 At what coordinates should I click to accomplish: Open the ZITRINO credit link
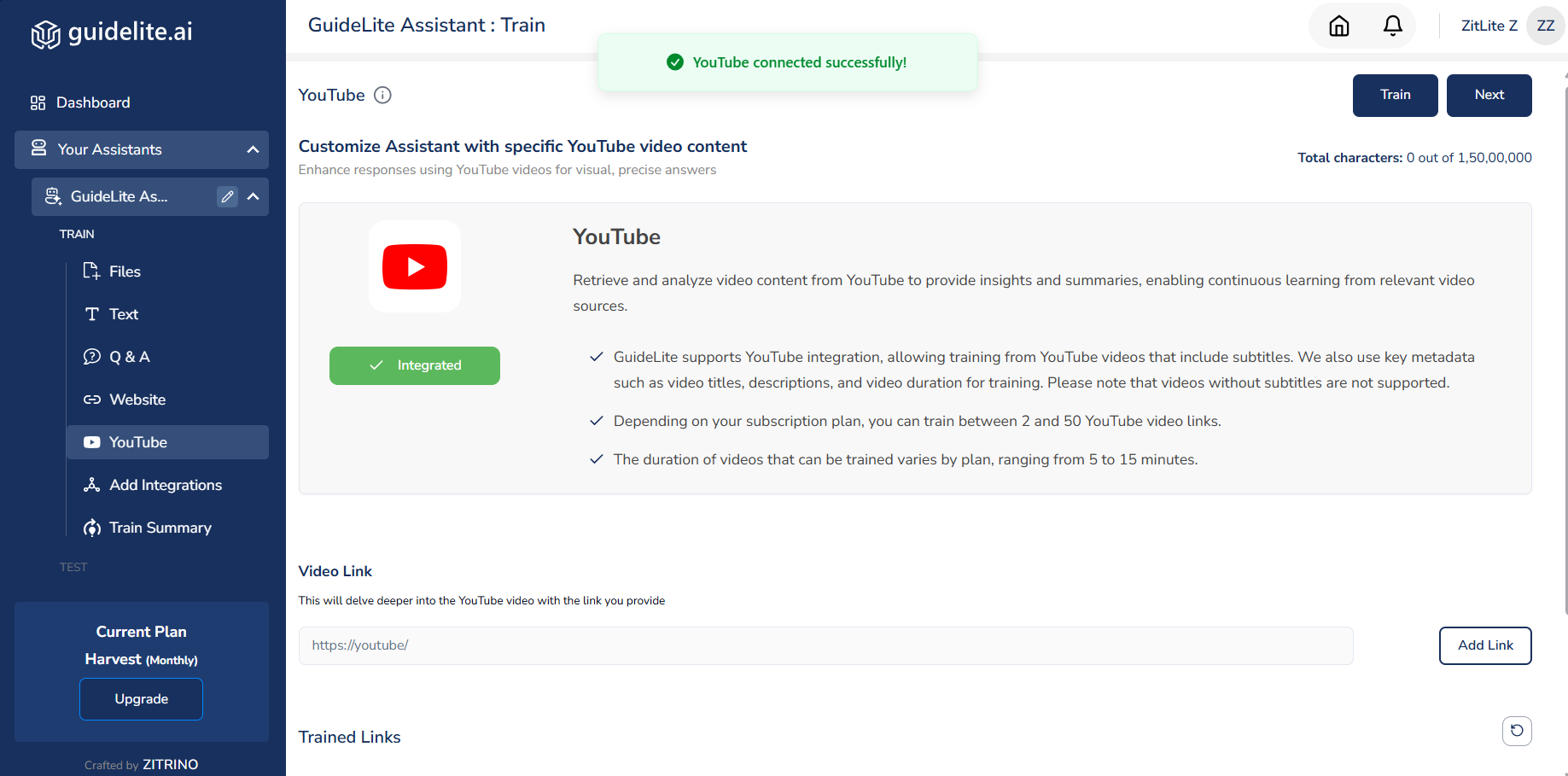[x=170, y=765]
